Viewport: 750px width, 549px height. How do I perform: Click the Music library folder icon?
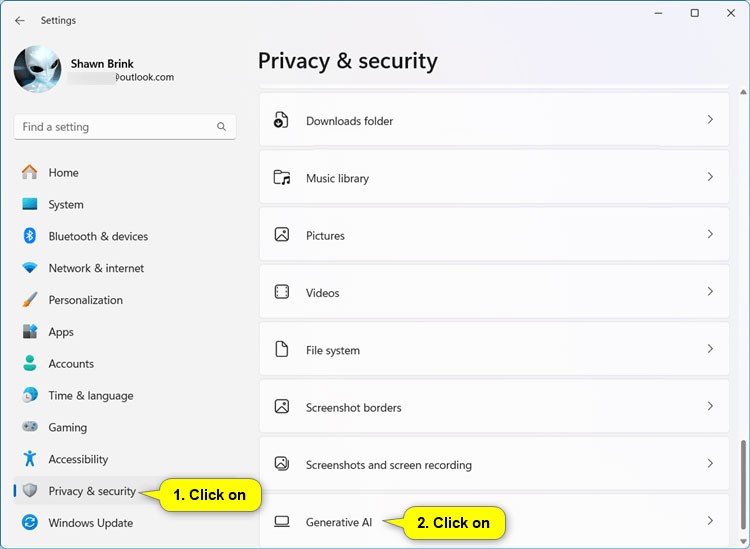tap(282, 178)
